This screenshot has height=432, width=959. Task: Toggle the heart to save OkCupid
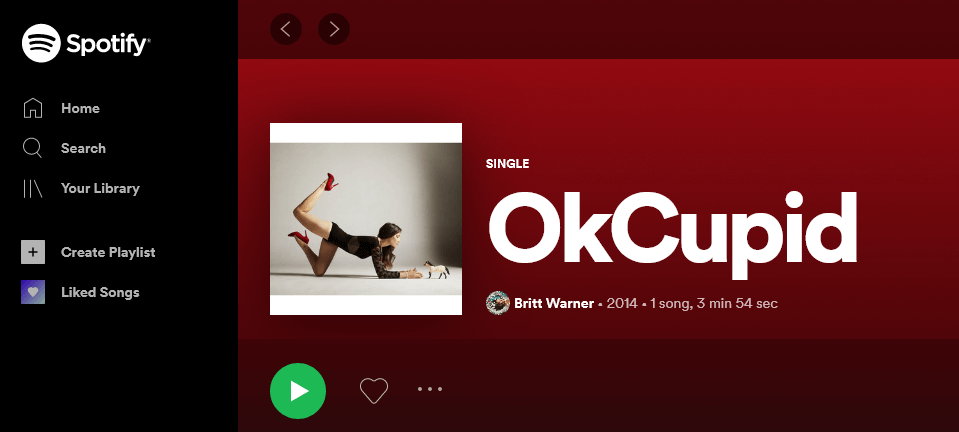coord(374,390)
